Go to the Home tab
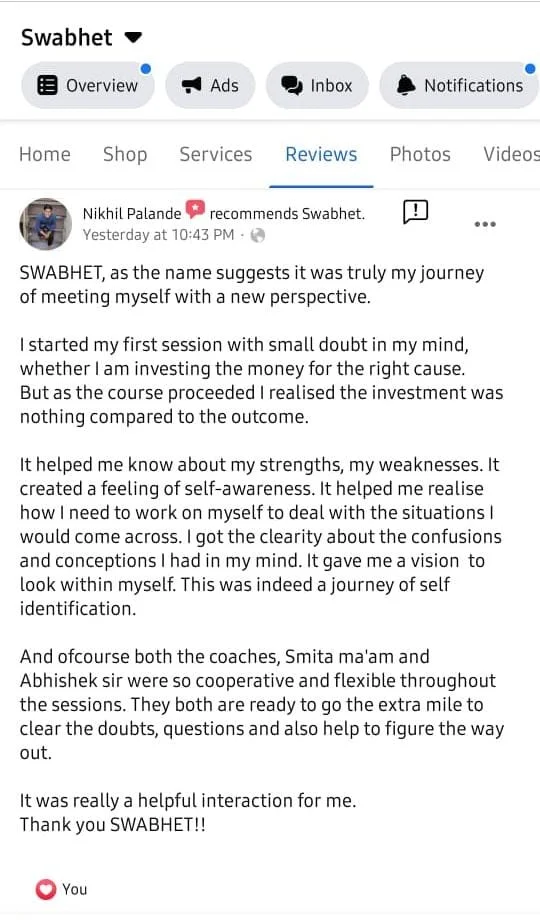Viewport: 540px width, 920px height. (x=45, y=154)
